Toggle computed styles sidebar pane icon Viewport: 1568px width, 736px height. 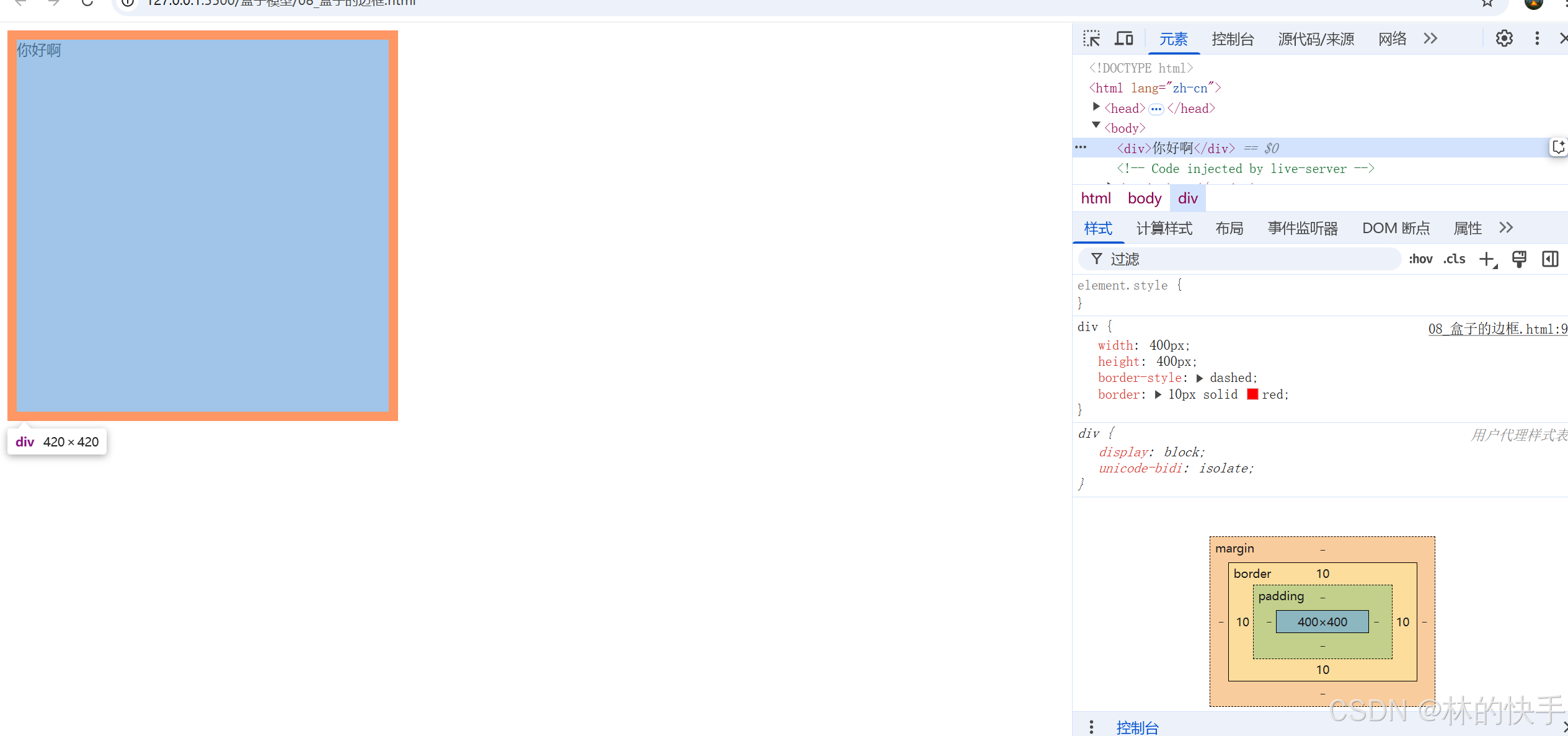tap(1550, 259)
